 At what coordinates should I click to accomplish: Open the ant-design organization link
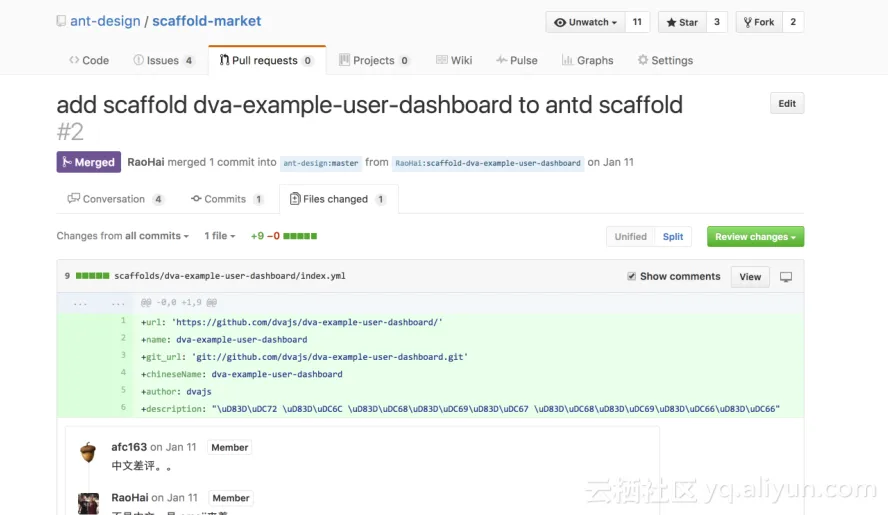(105, 21)
